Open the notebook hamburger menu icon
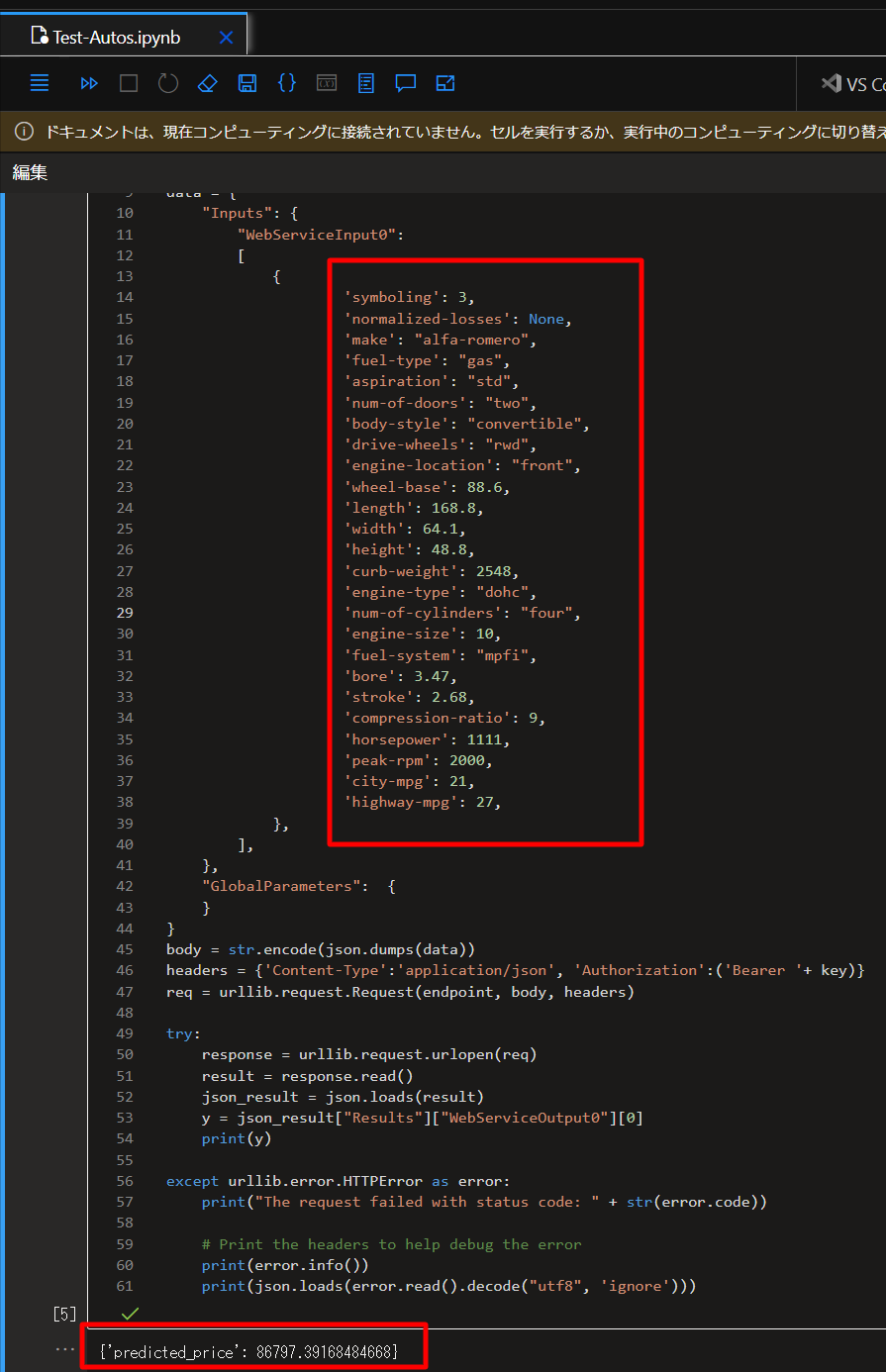 pos(40,83)
